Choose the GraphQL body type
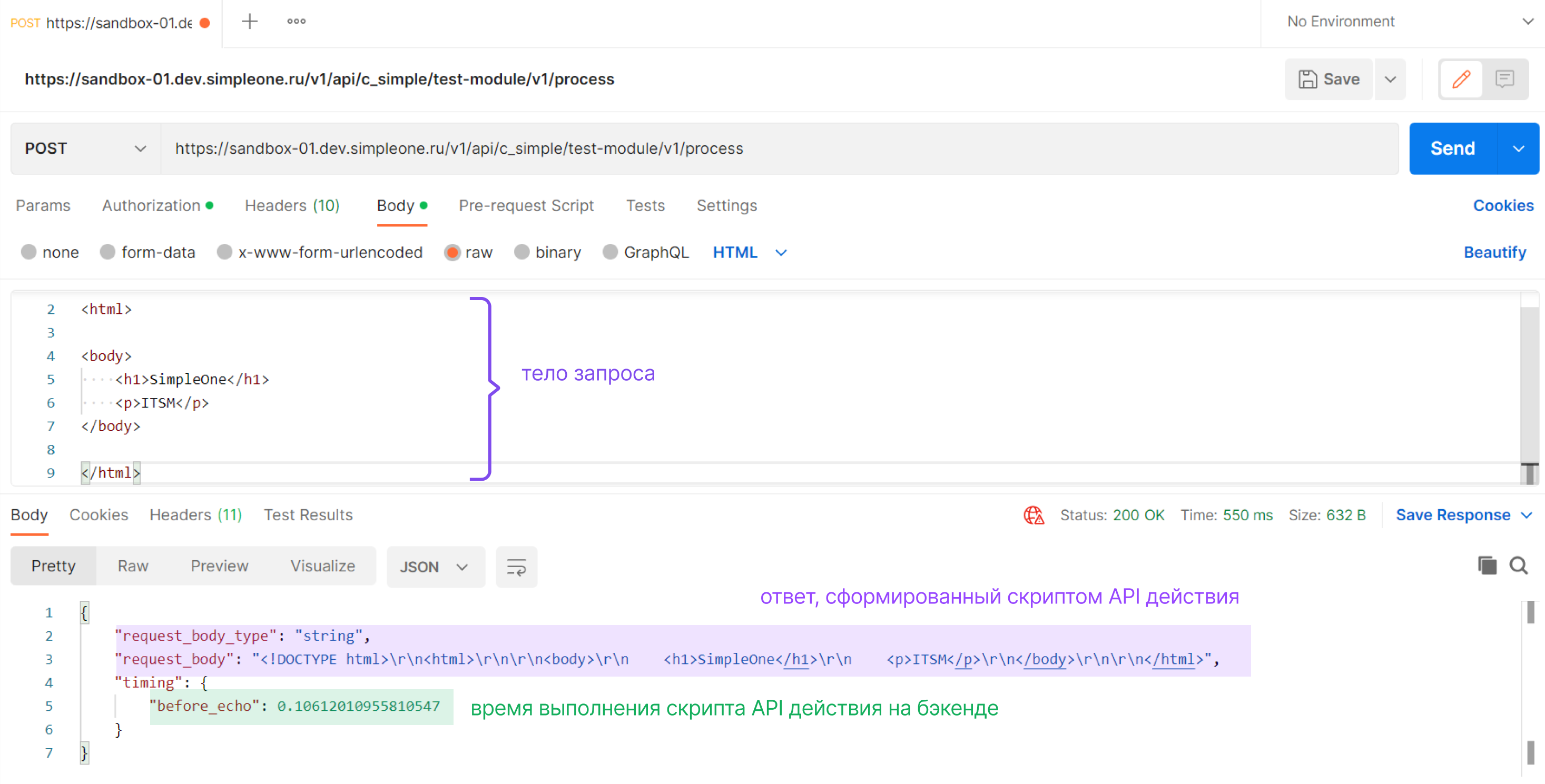 tap(610, 252)
